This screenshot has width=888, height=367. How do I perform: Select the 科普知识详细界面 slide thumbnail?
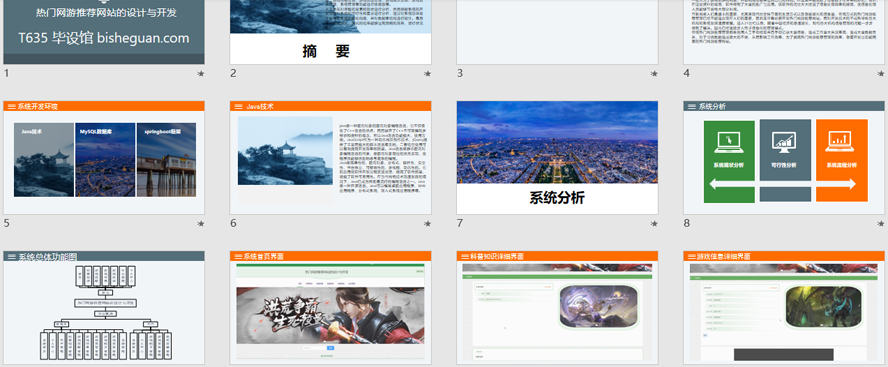pos(557,308)
